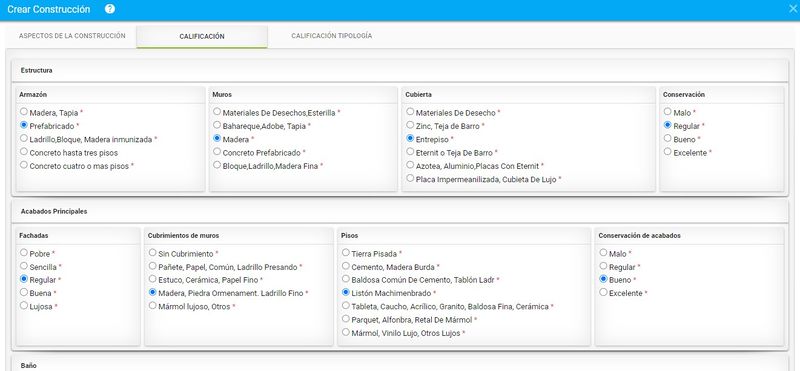Open the Calificación Tipología tab

point(332,36)
